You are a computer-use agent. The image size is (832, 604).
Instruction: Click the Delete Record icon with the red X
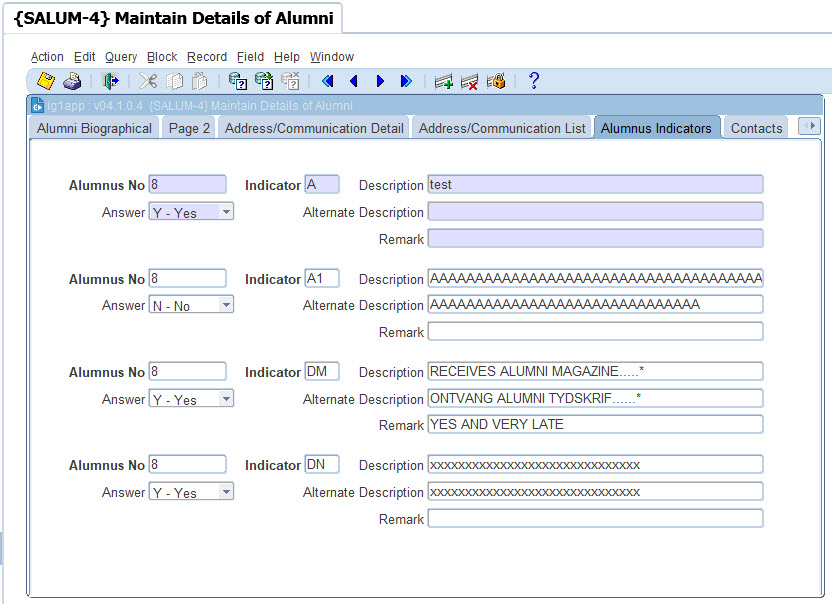click(x=469, y=81)
